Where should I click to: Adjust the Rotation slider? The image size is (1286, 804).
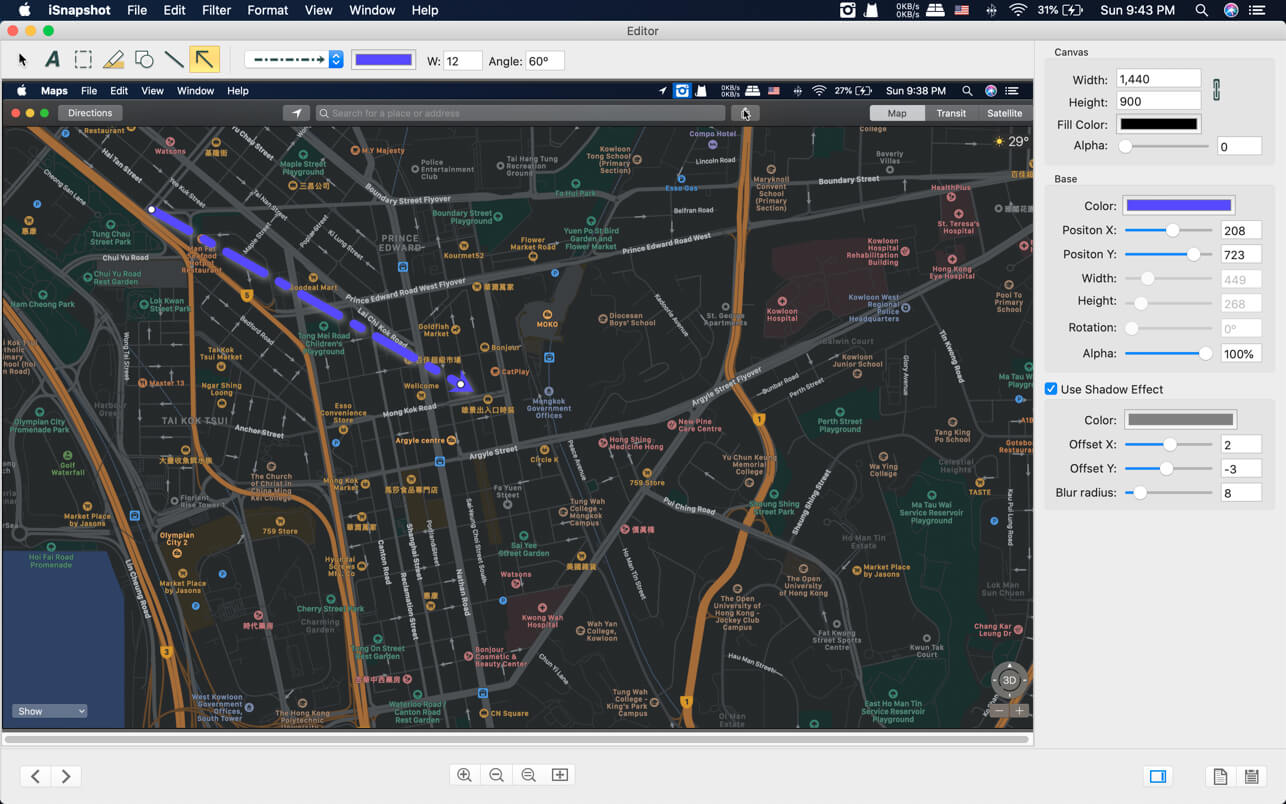[x=1168, y=328]
